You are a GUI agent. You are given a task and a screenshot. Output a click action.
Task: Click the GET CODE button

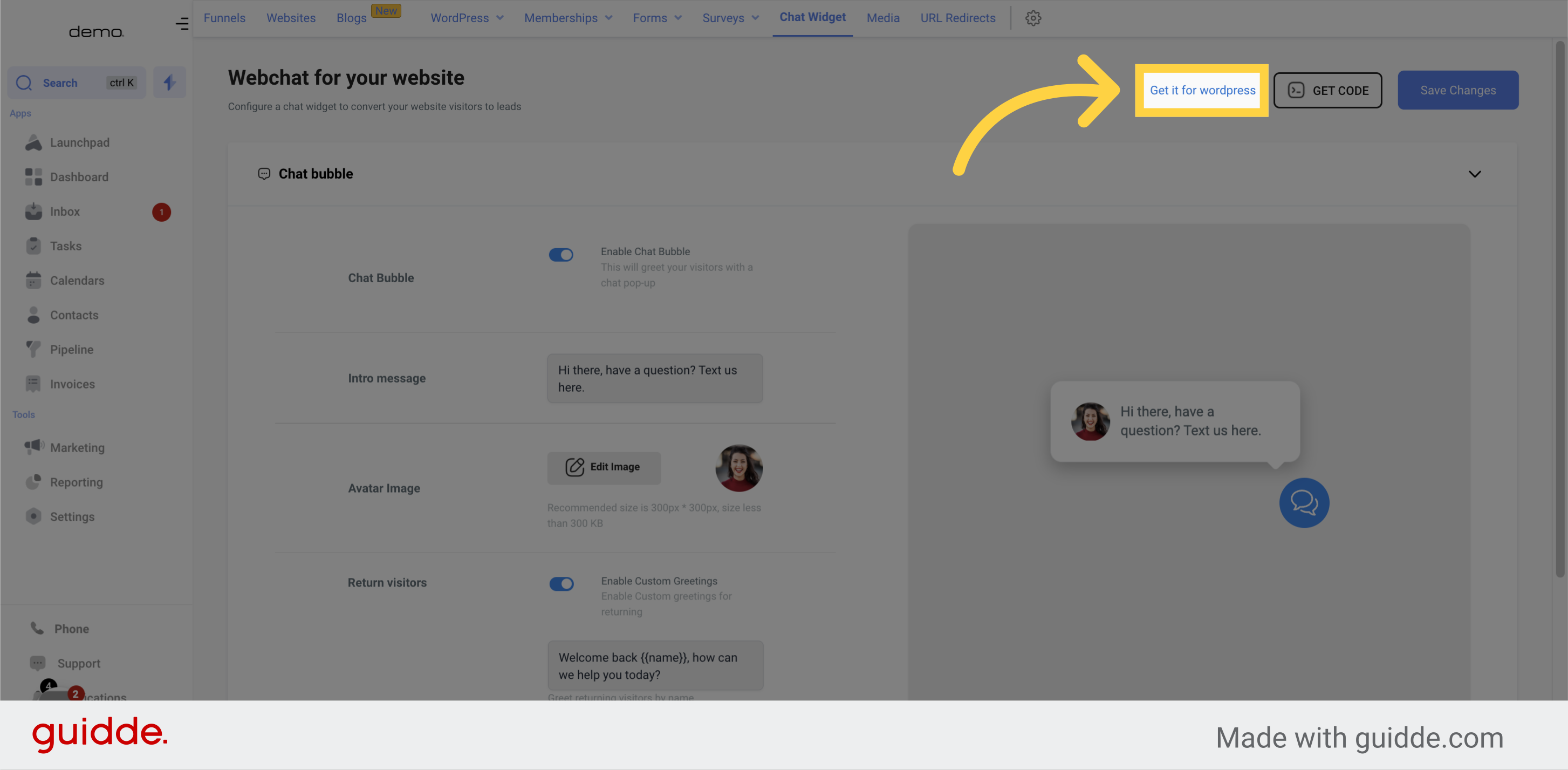point(1327,90)
